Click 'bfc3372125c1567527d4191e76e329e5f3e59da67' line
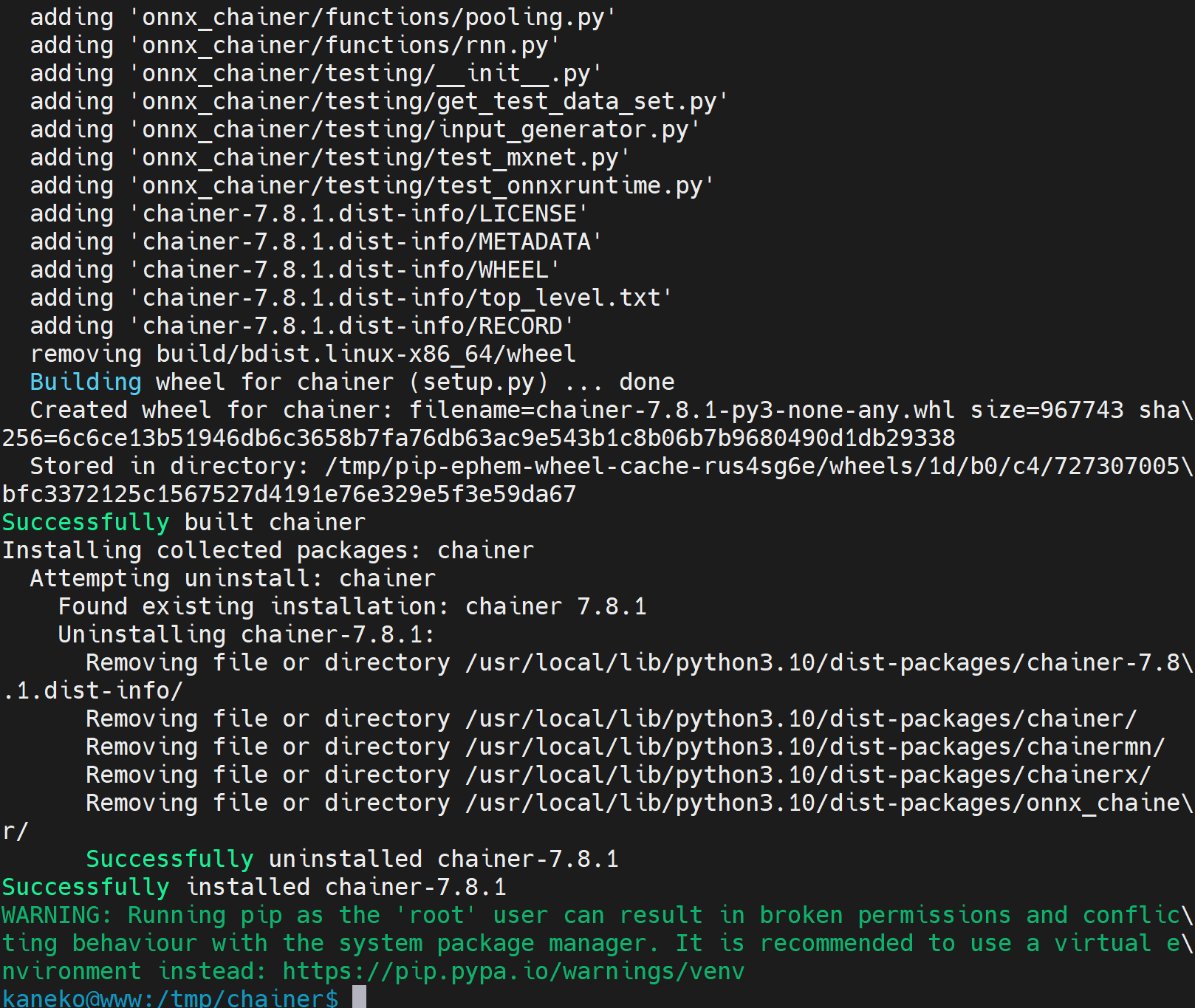The width and height of the screenshot is (1195, 1008). pos(289,493)
